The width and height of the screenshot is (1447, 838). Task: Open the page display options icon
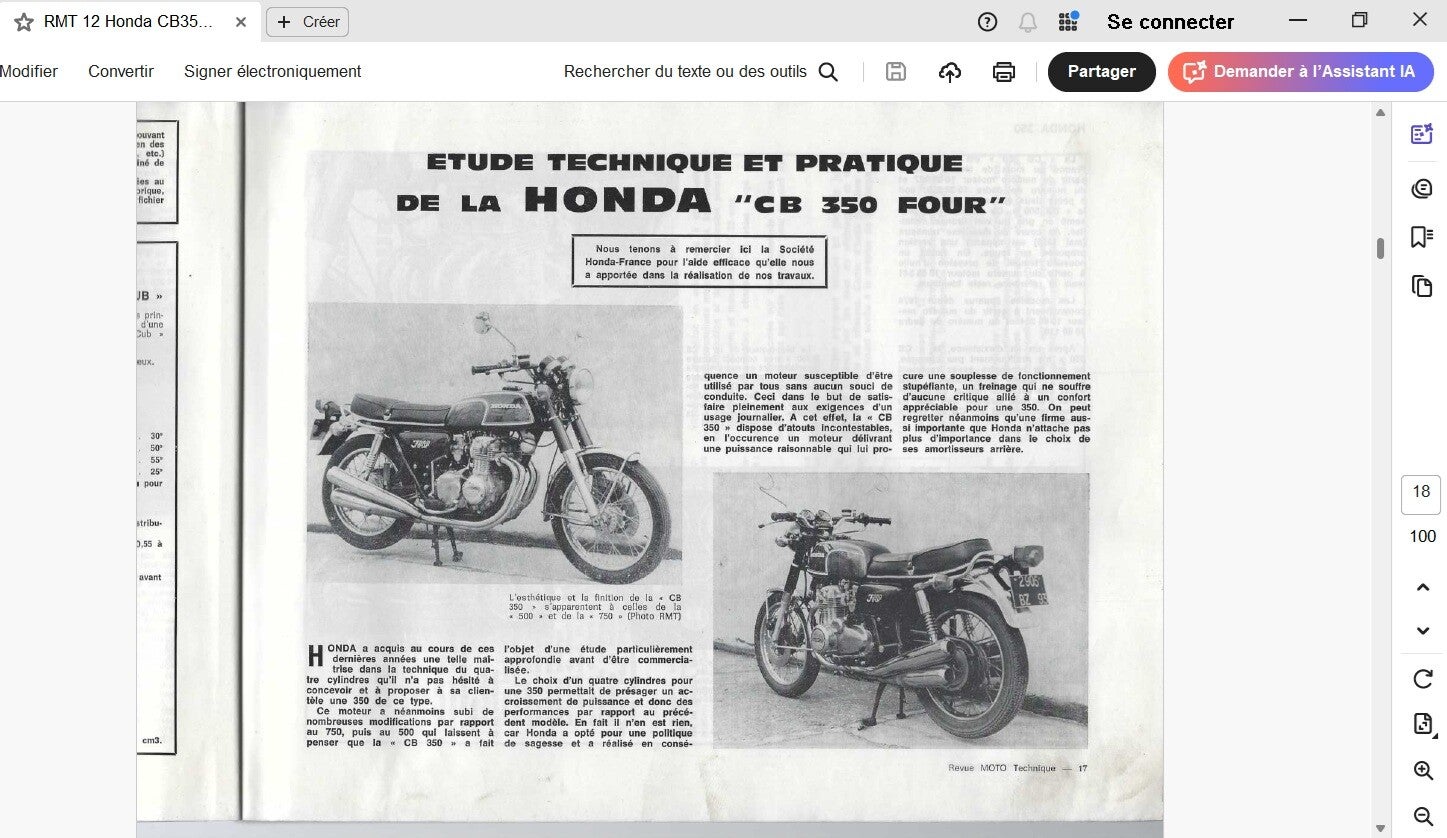1423,725
